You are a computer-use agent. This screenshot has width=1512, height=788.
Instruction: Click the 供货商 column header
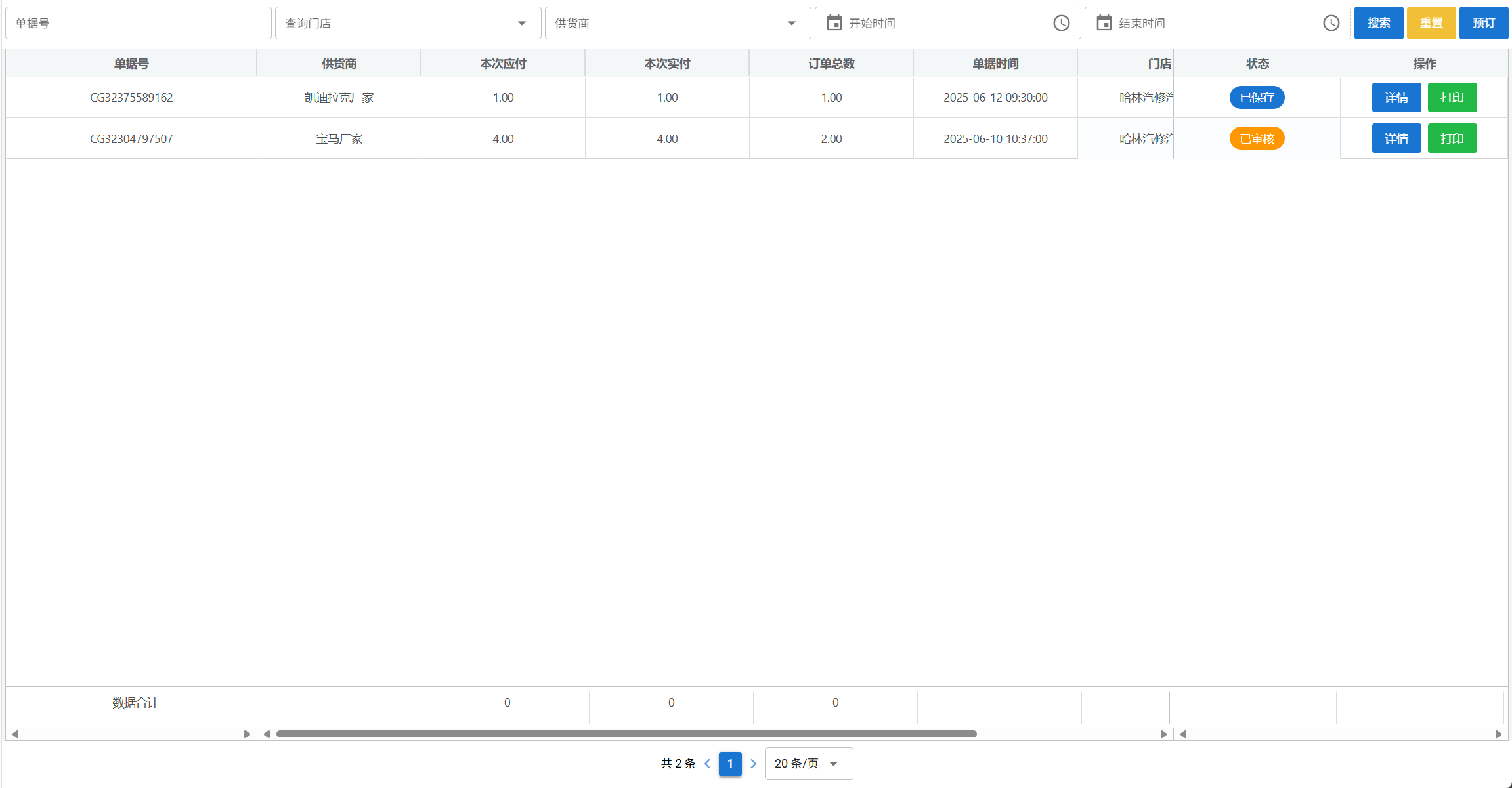click(339, 64)
